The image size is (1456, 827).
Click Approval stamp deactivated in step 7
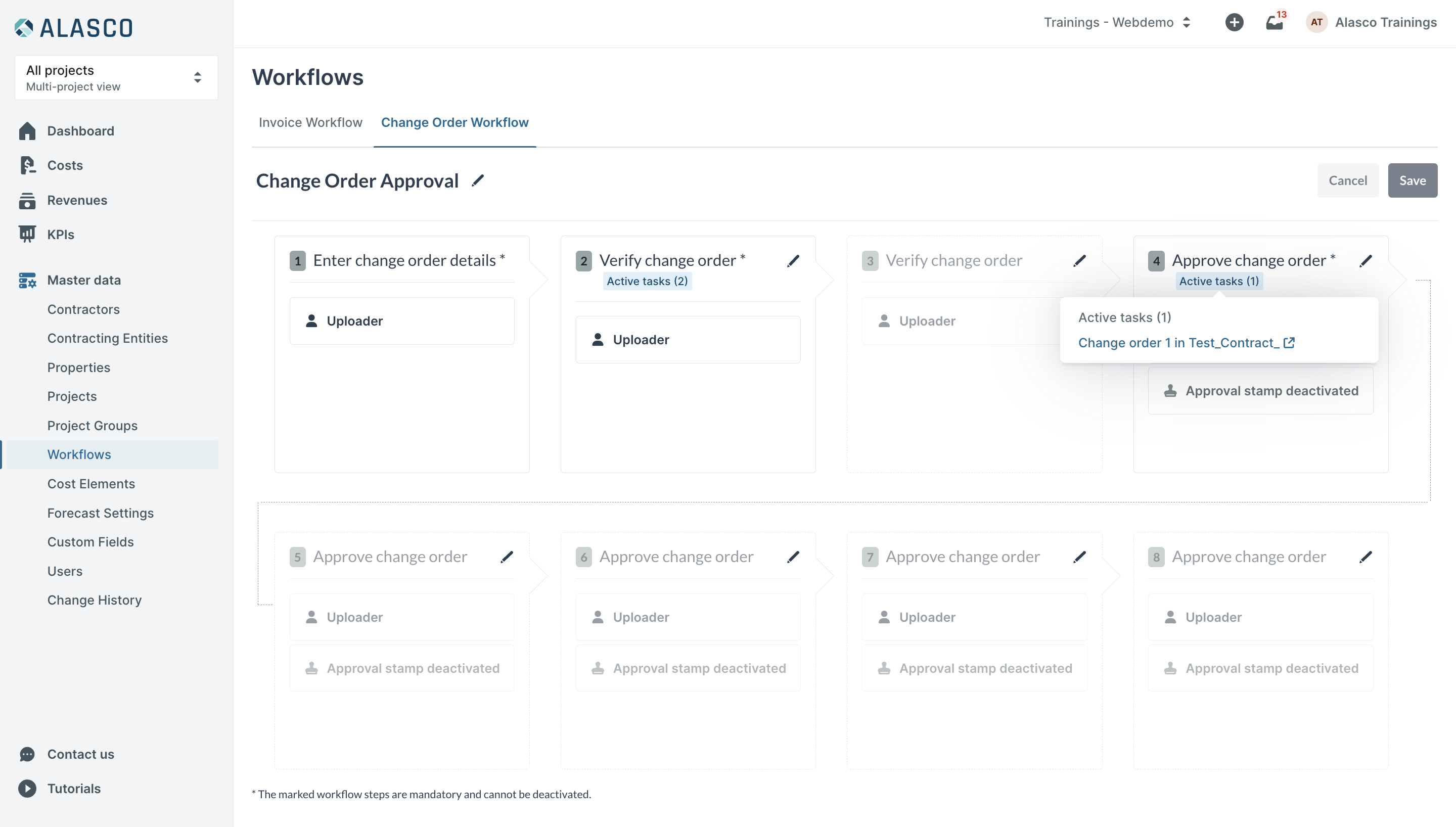974,669
